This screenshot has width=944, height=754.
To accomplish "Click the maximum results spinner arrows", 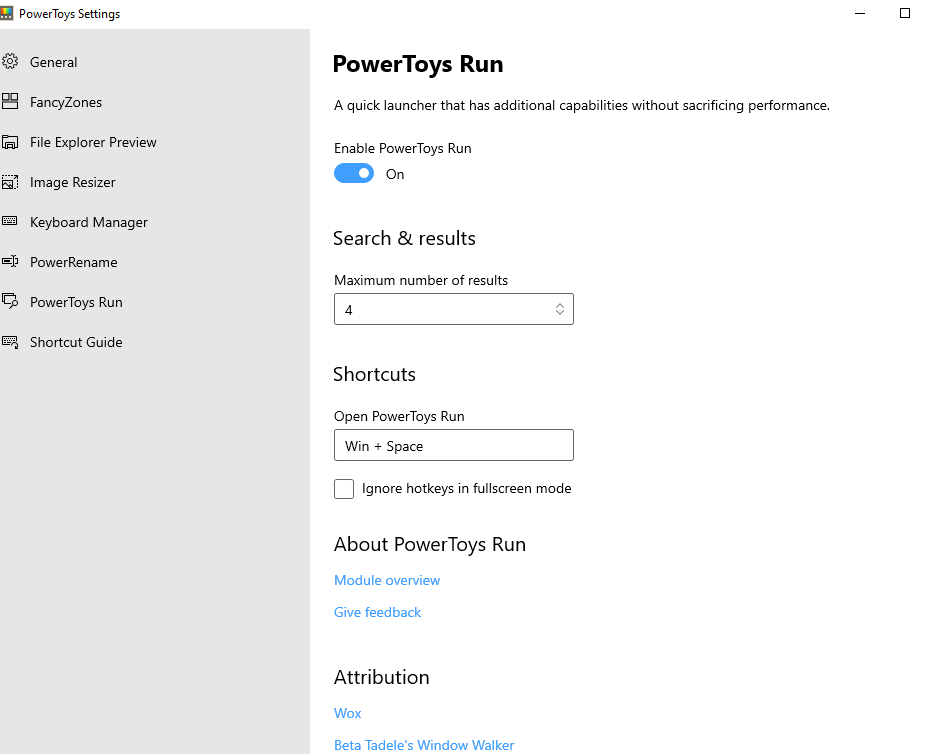I will 560,309.
